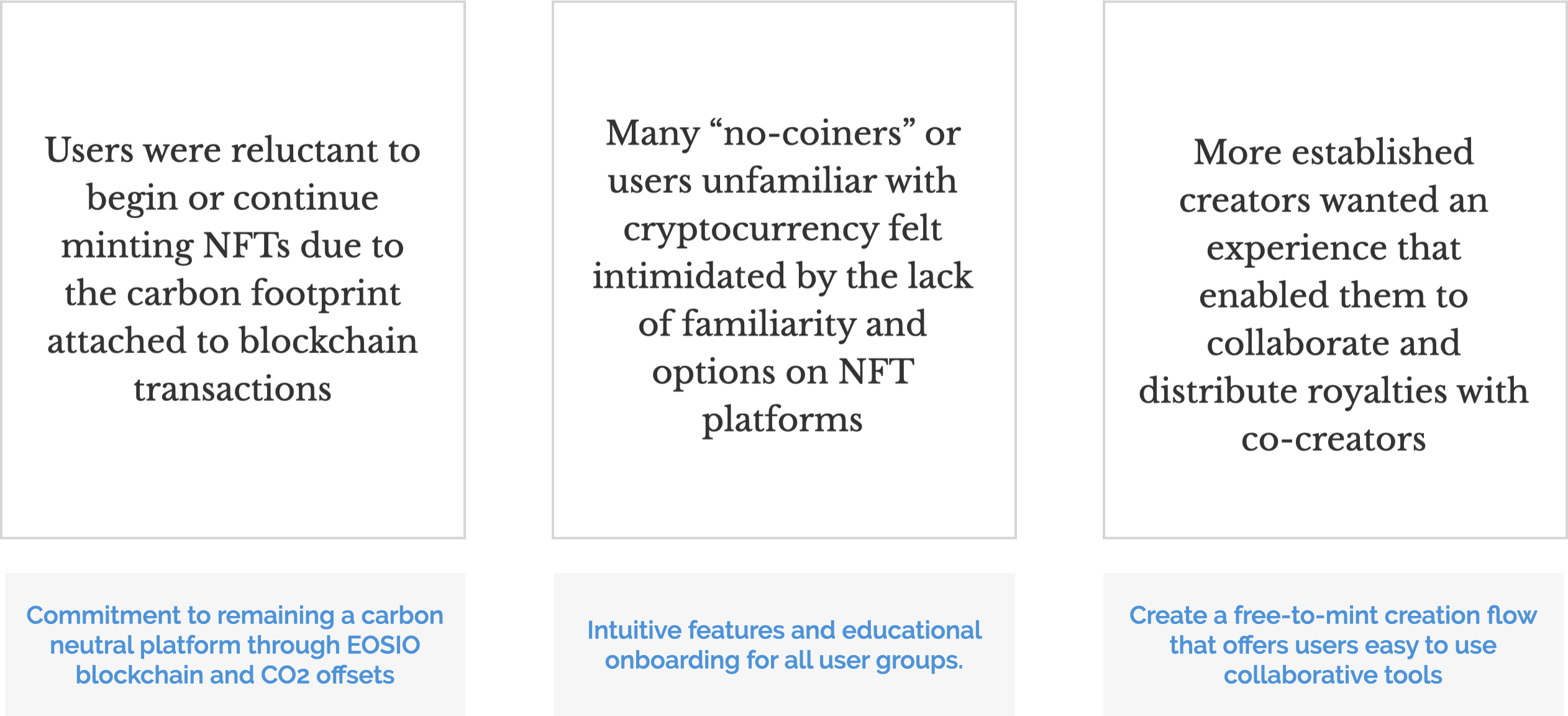Click "onboarding for all user groups." line
This screenshot has height=716, width=1568.
(x=784, y=660)
